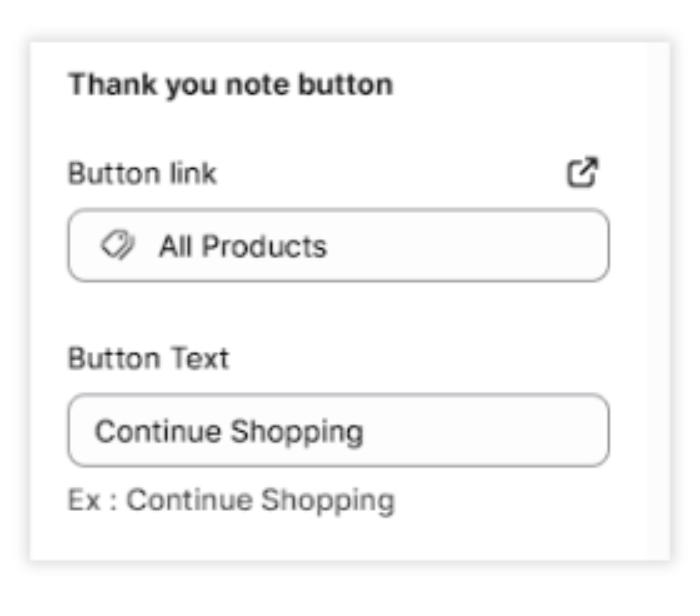Open the All Products link picker

pos(338,246)
